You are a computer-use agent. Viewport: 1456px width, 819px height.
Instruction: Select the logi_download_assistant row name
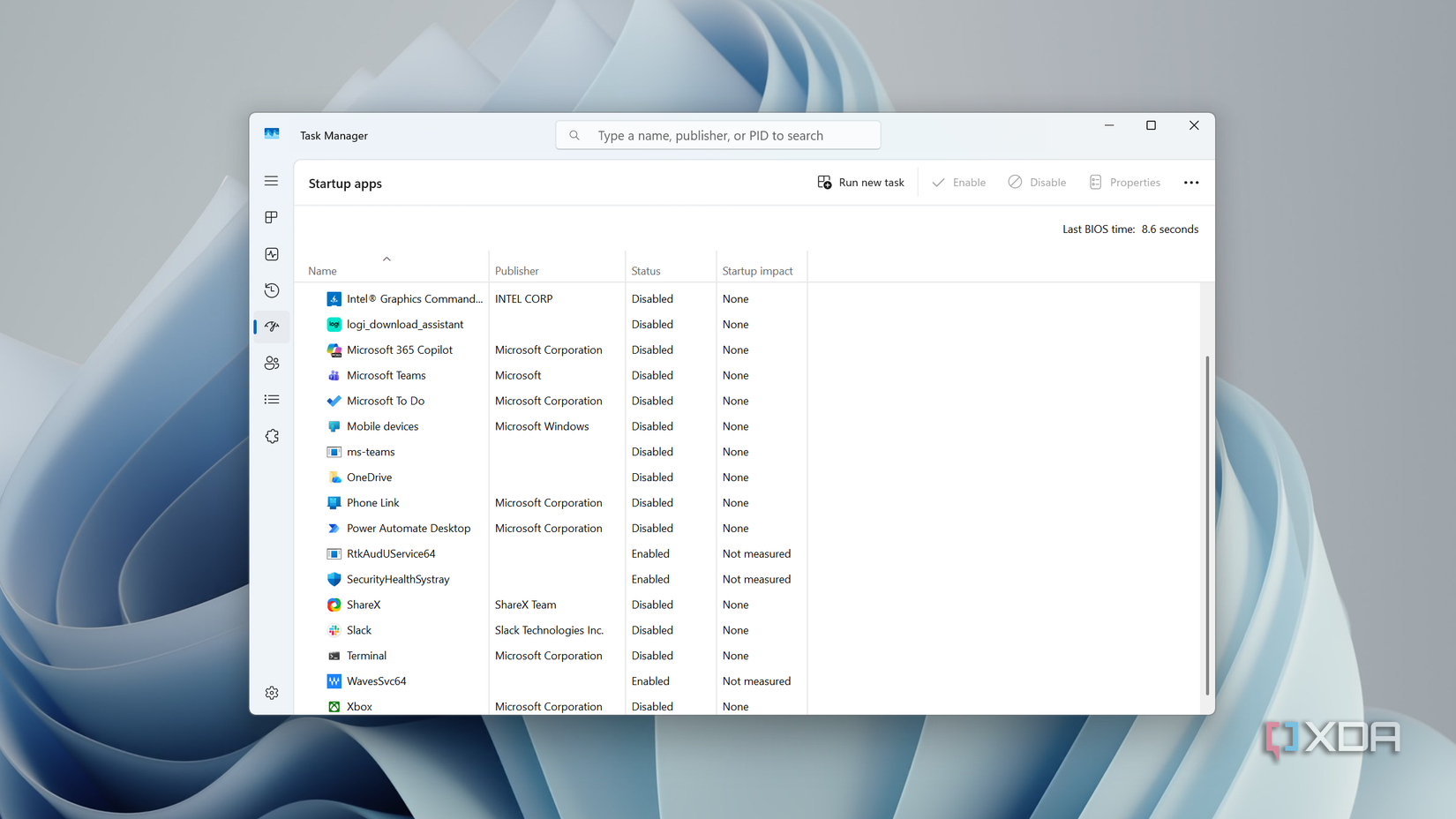(x=405, y=325)
